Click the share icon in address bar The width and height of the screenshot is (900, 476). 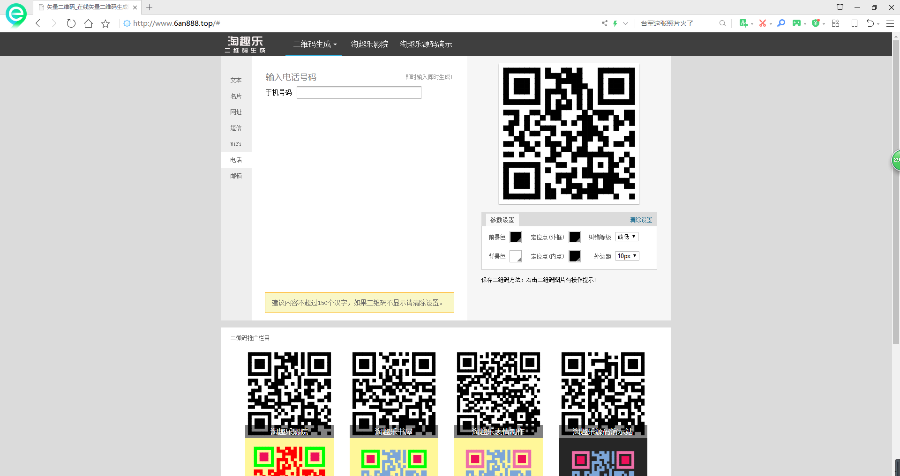(x=604, y=24)
